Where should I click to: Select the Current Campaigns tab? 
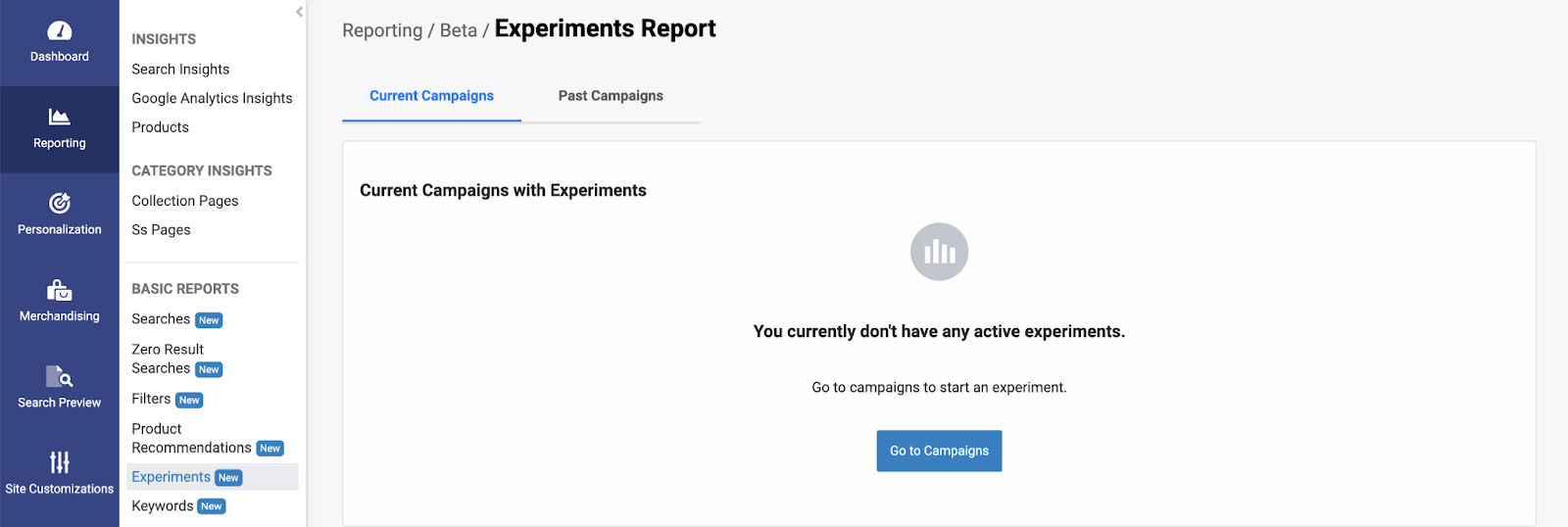tap(431, 96)
